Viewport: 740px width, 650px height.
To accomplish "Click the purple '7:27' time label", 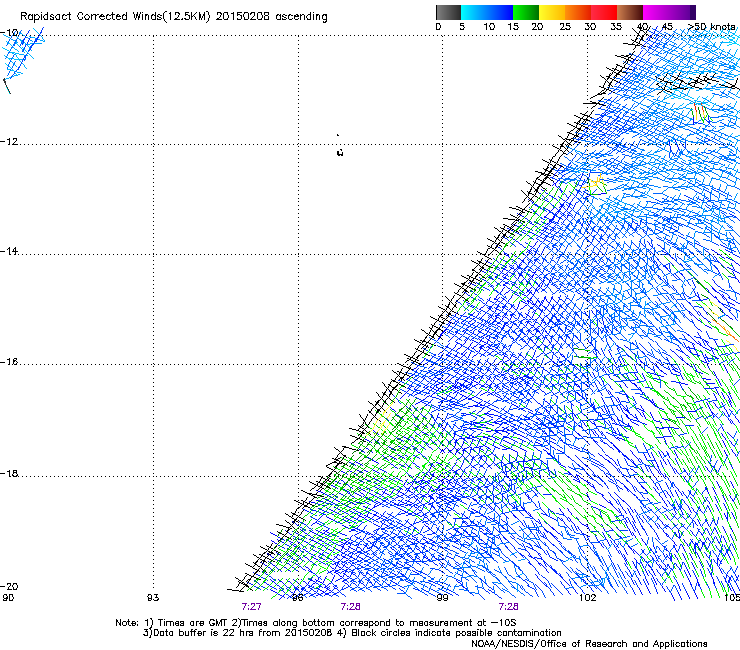I will (252, 607).
